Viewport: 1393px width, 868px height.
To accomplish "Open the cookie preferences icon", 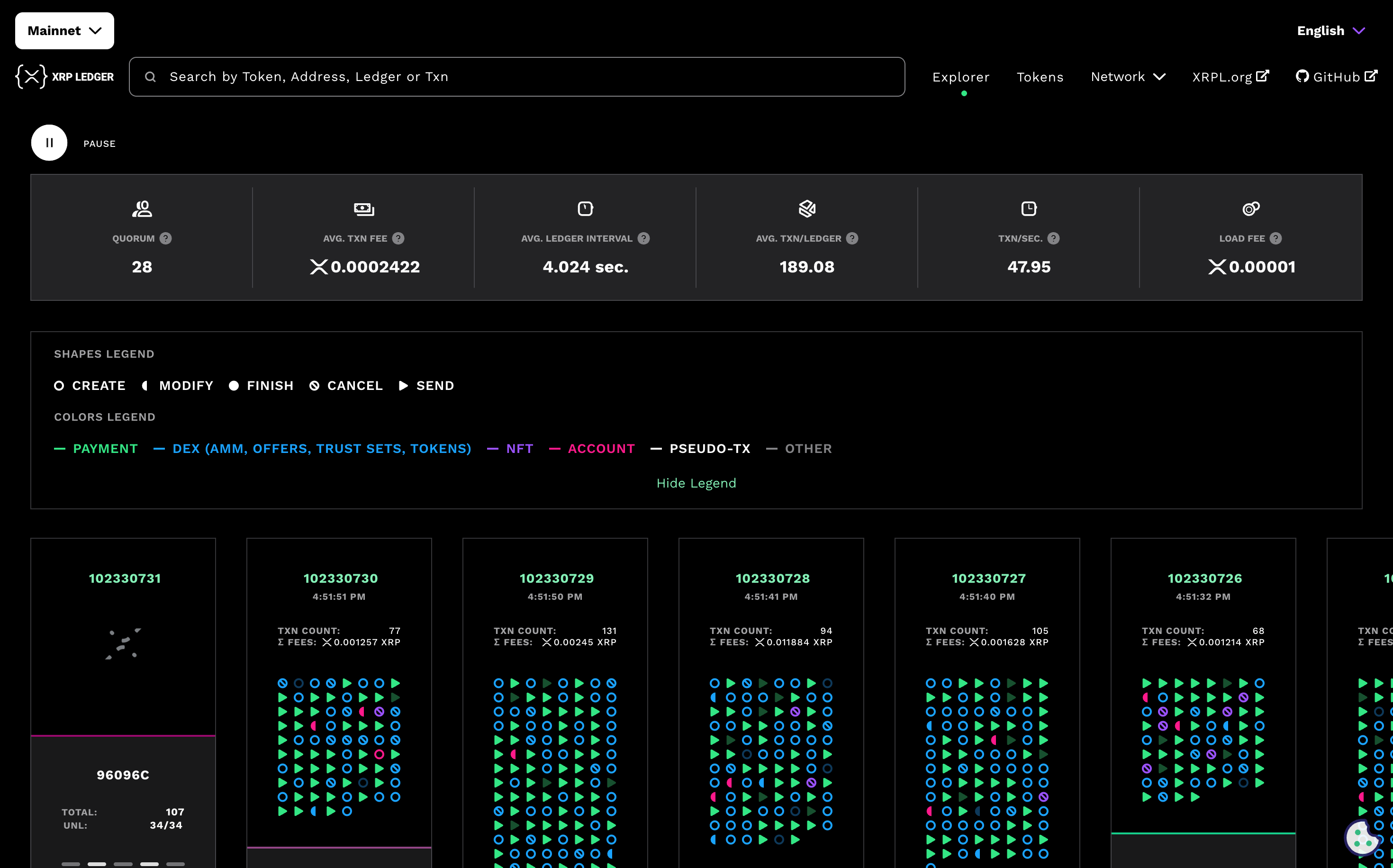I will tap(1361, 836).
